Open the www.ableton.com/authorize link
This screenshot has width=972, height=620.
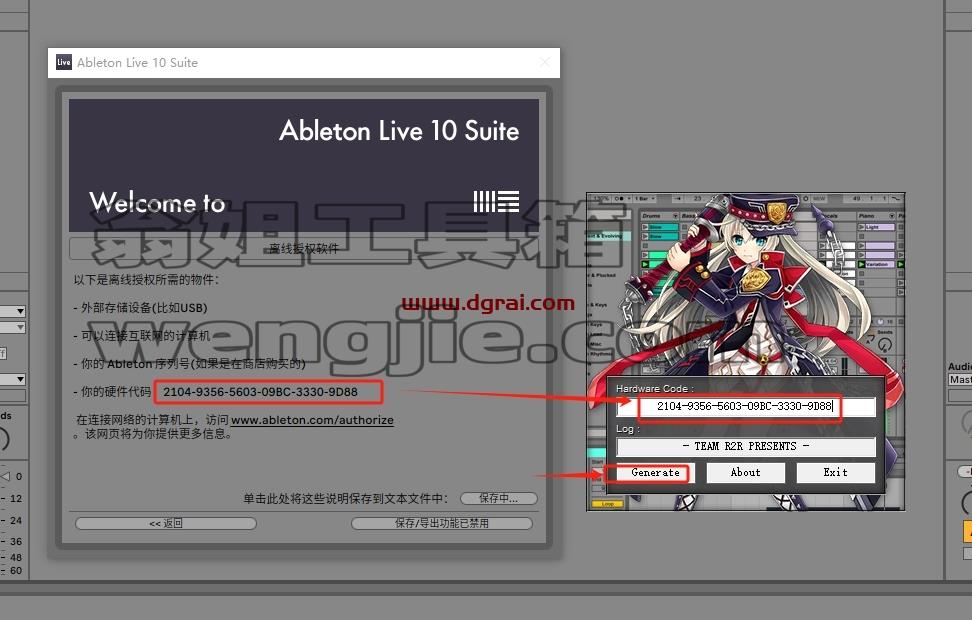[312, 420]
